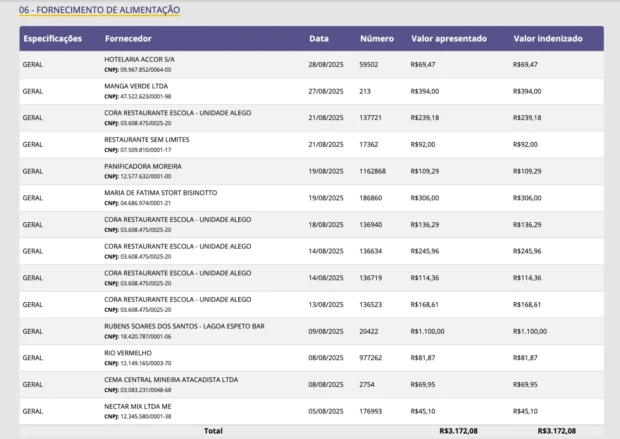Click the date 28/08/2025
Image resolution: width=620 pixels, height=439 pixels.
point(326,64)
